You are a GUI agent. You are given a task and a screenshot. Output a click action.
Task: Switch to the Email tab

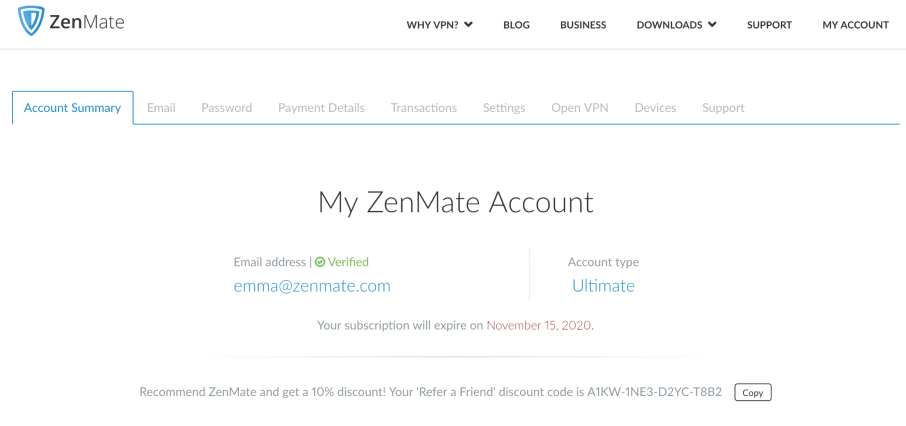pyautogui.click(x=161, y=108)
